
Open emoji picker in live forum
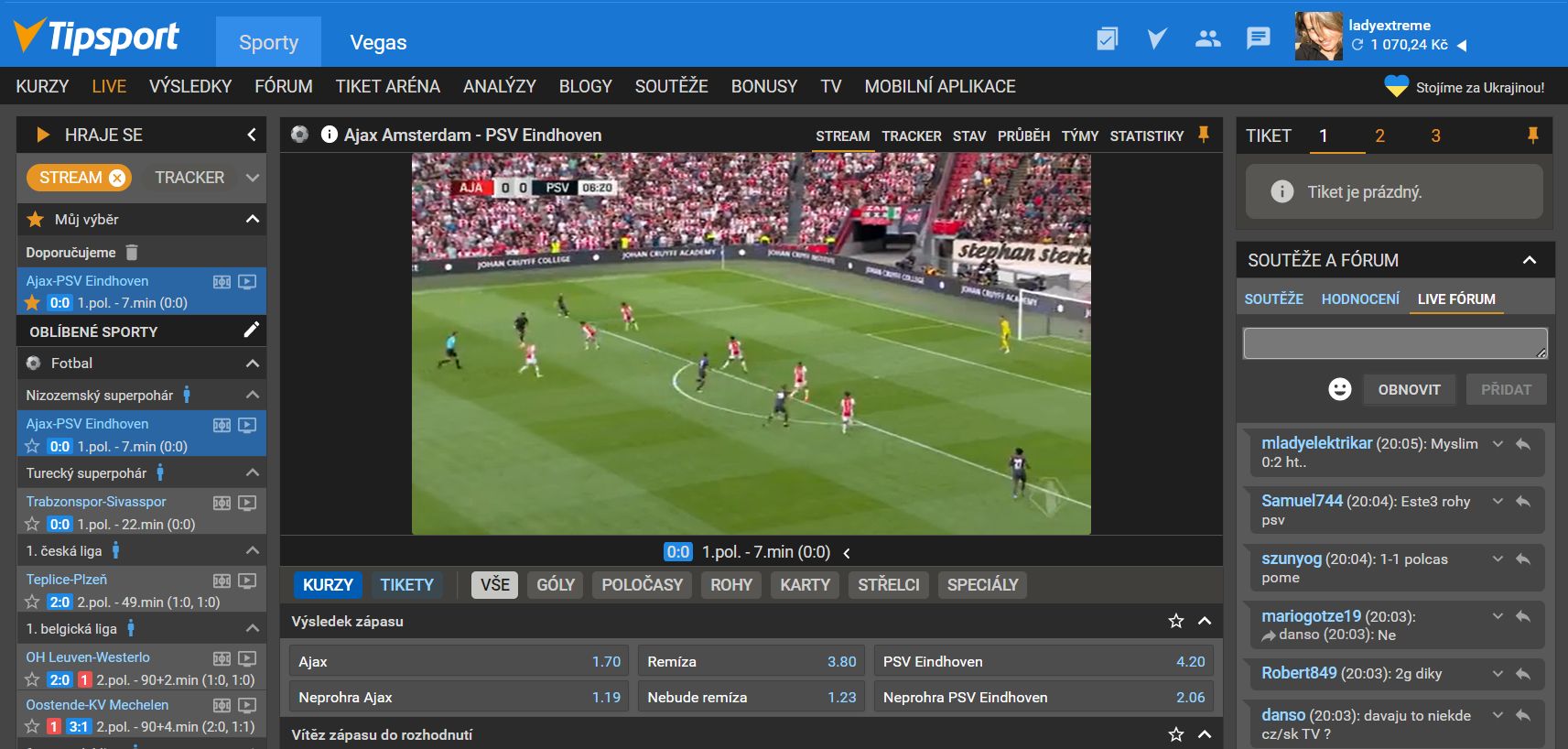[1339, 389]
